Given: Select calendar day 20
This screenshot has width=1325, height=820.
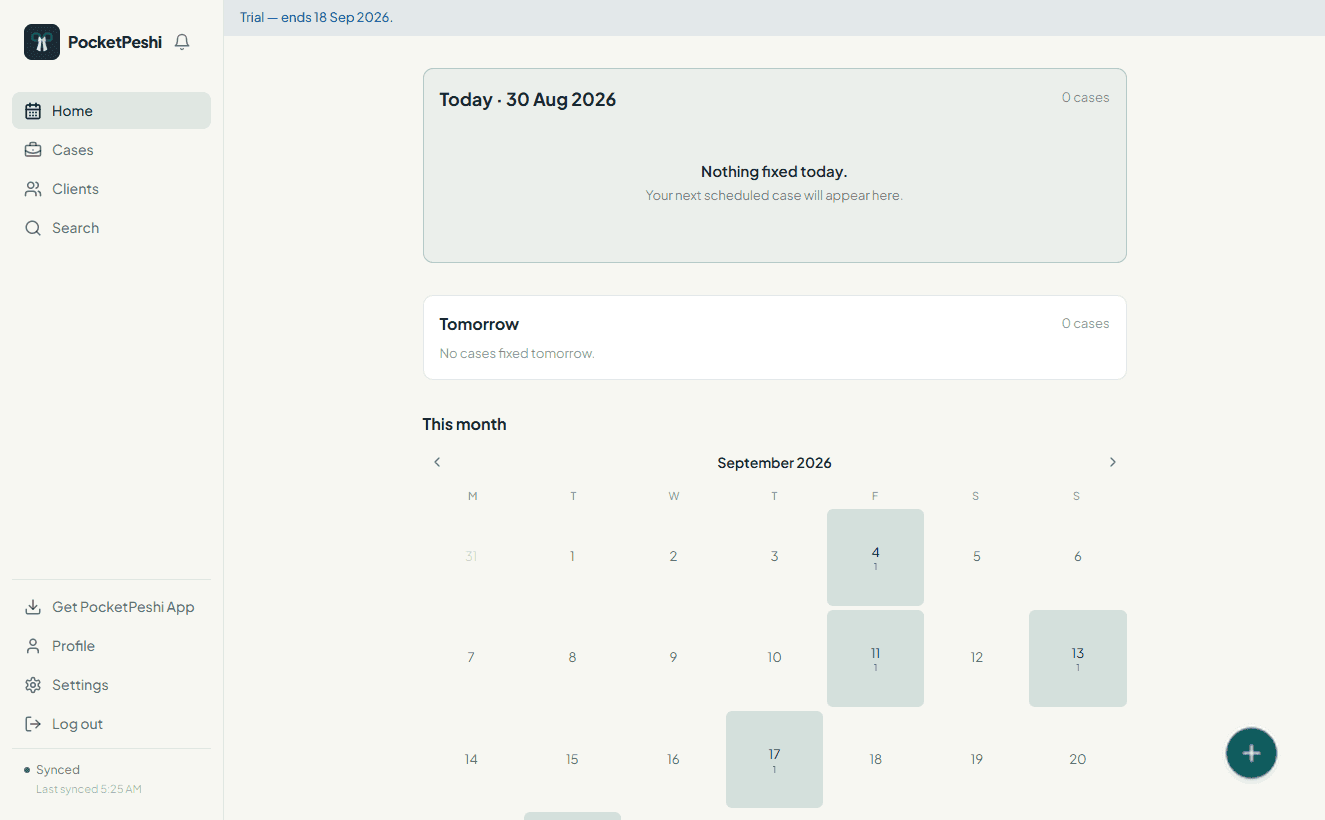Looking at the screenshot, I should coord(1078,759).
